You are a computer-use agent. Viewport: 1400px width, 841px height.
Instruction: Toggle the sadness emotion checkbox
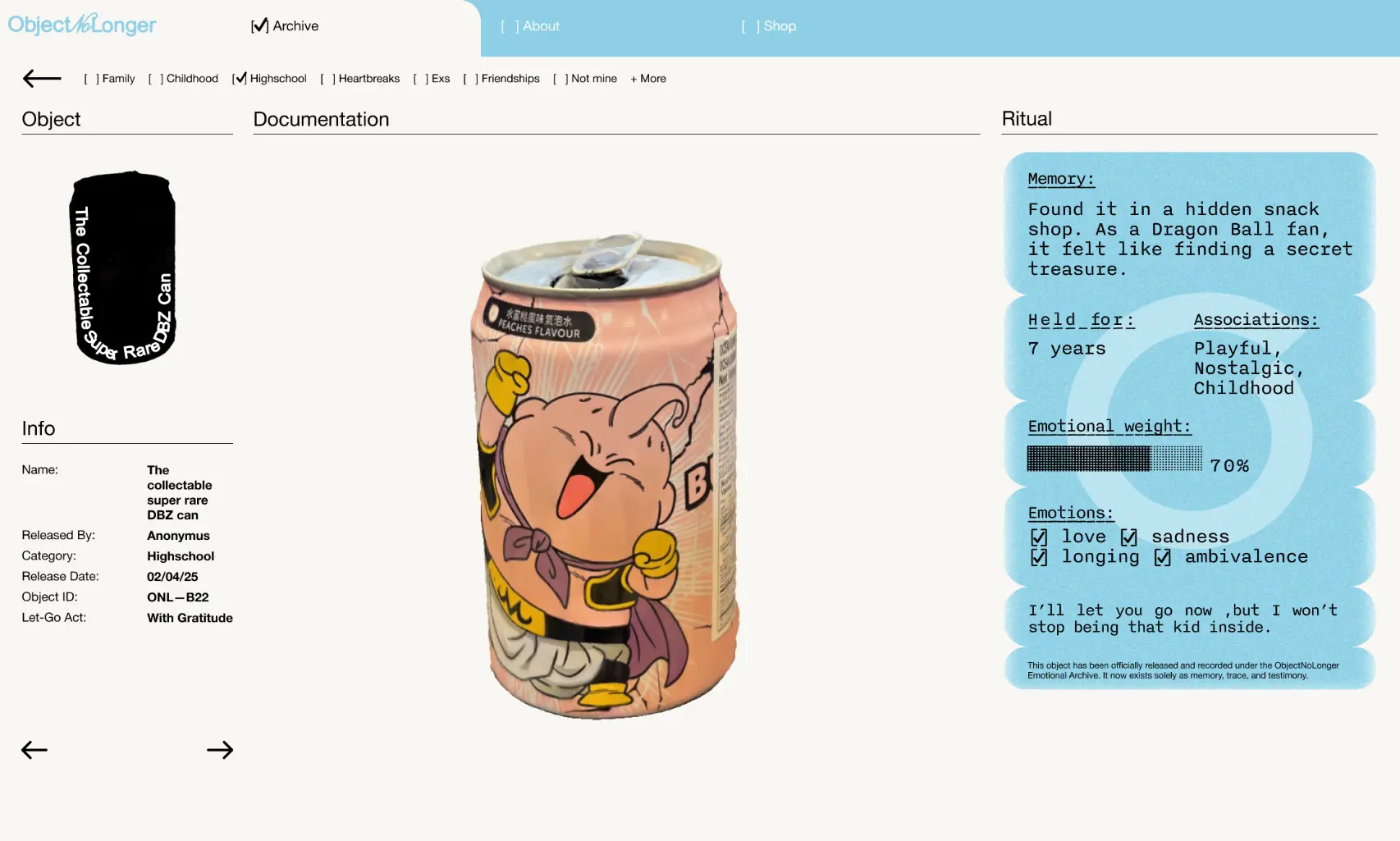click(1129, 537)
